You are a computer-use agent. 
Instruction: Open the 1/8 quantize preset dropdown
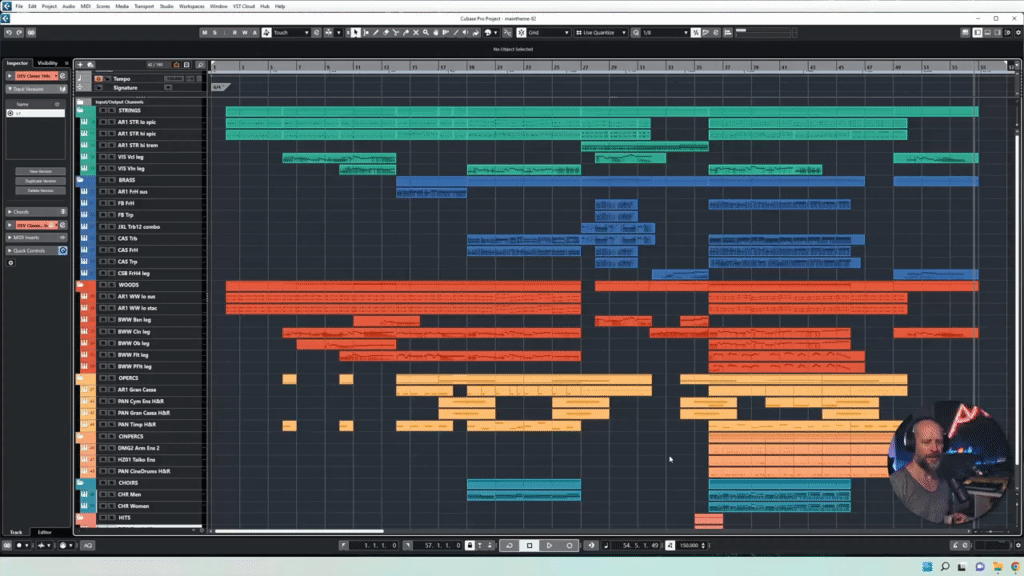coord(665,33)
